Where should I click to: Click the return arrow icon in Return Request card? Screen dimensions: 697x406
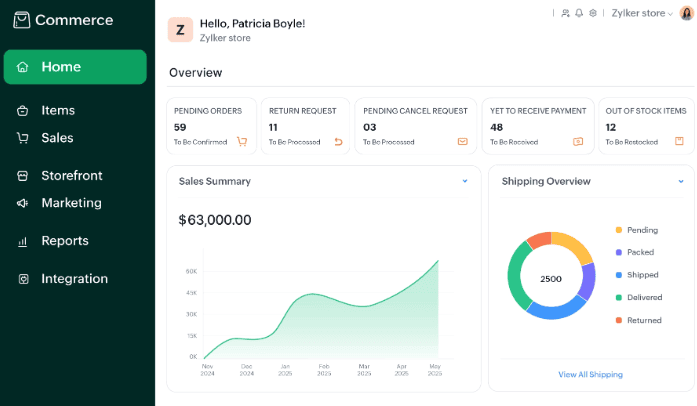tap(338, 142)
